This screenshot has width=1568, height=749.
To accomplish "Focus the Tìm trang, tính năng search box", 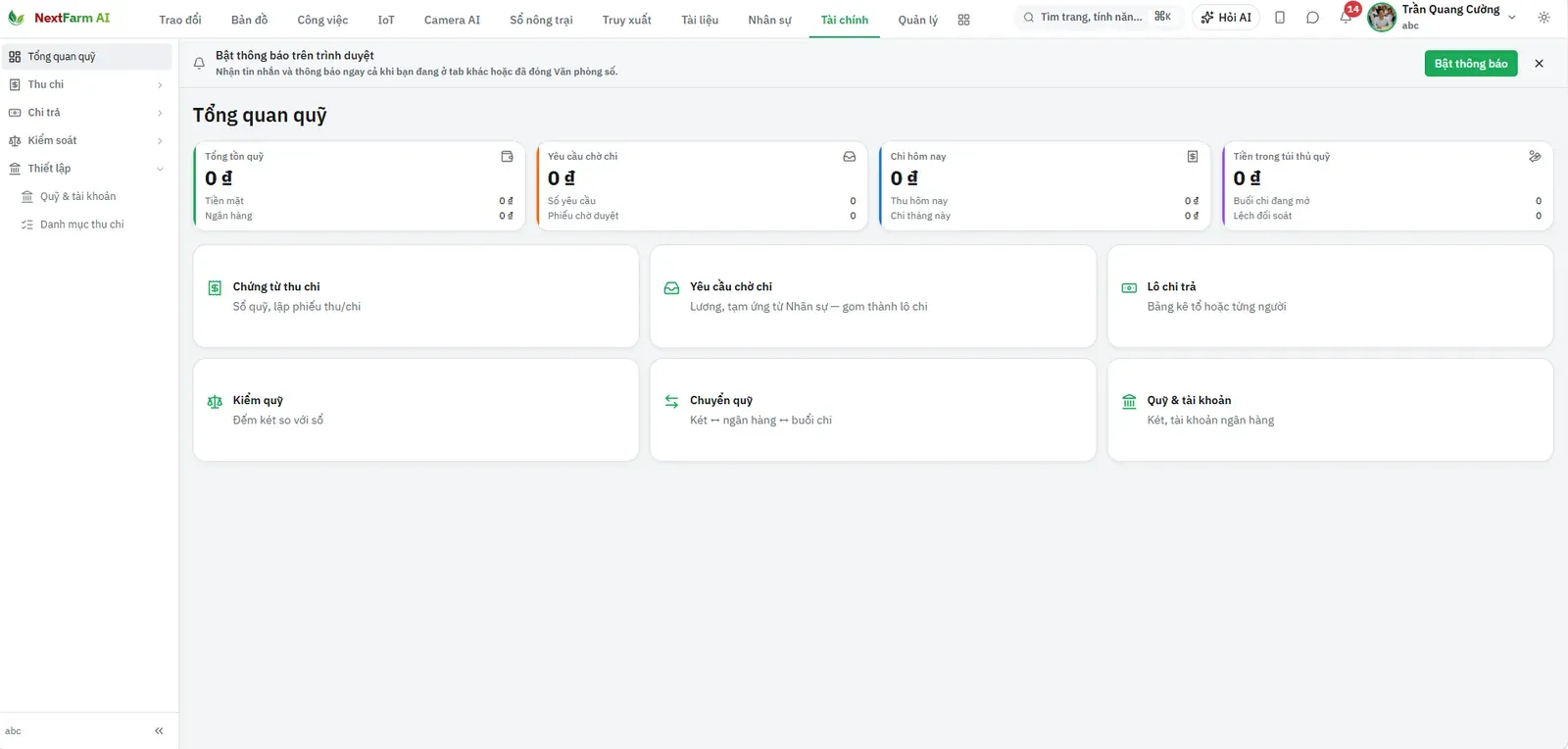I will tap(1098, 18).
